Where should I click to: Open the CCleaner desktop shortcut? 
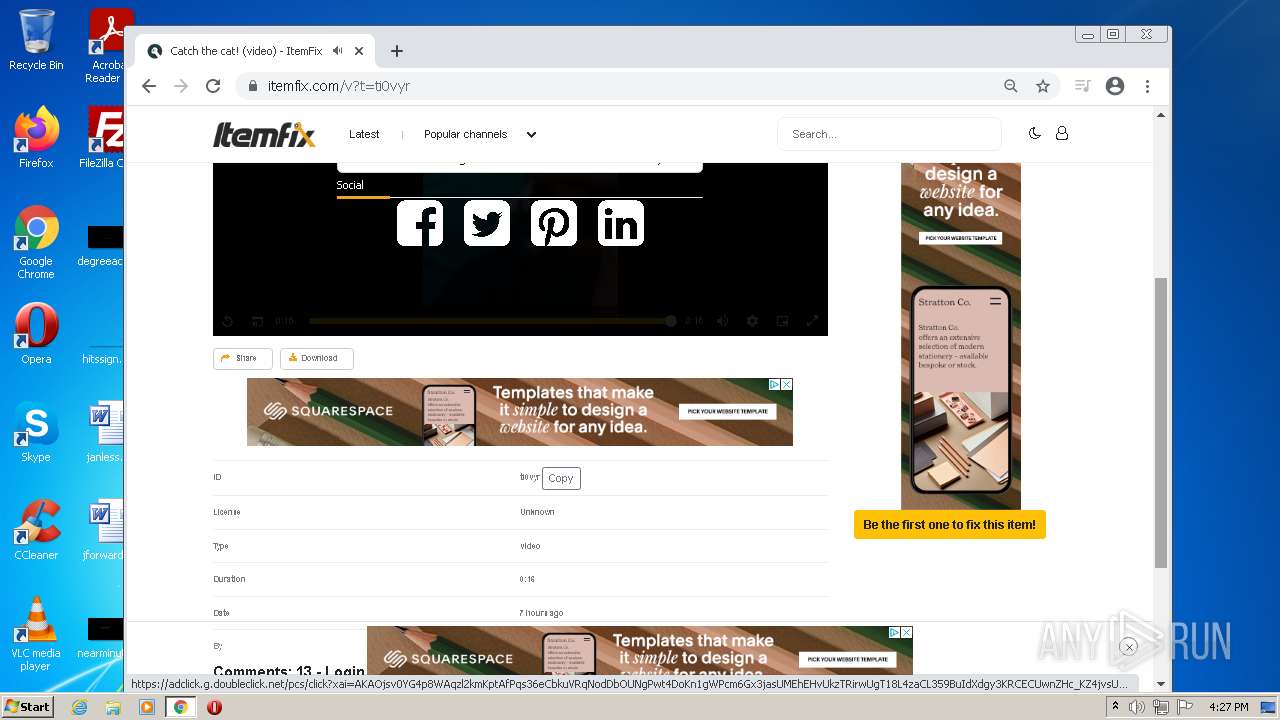pyautogui.click(x=36, y=530)
